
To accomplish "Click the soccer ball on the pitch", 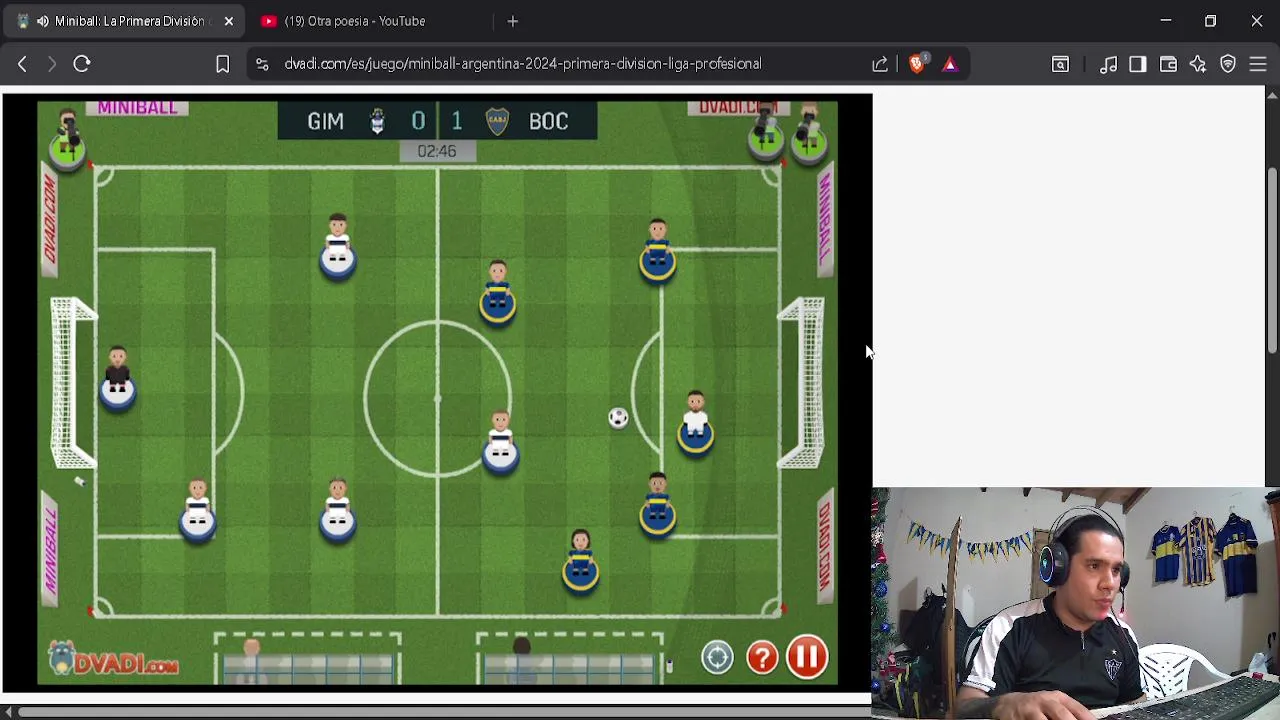I will [x=618, y=418].
